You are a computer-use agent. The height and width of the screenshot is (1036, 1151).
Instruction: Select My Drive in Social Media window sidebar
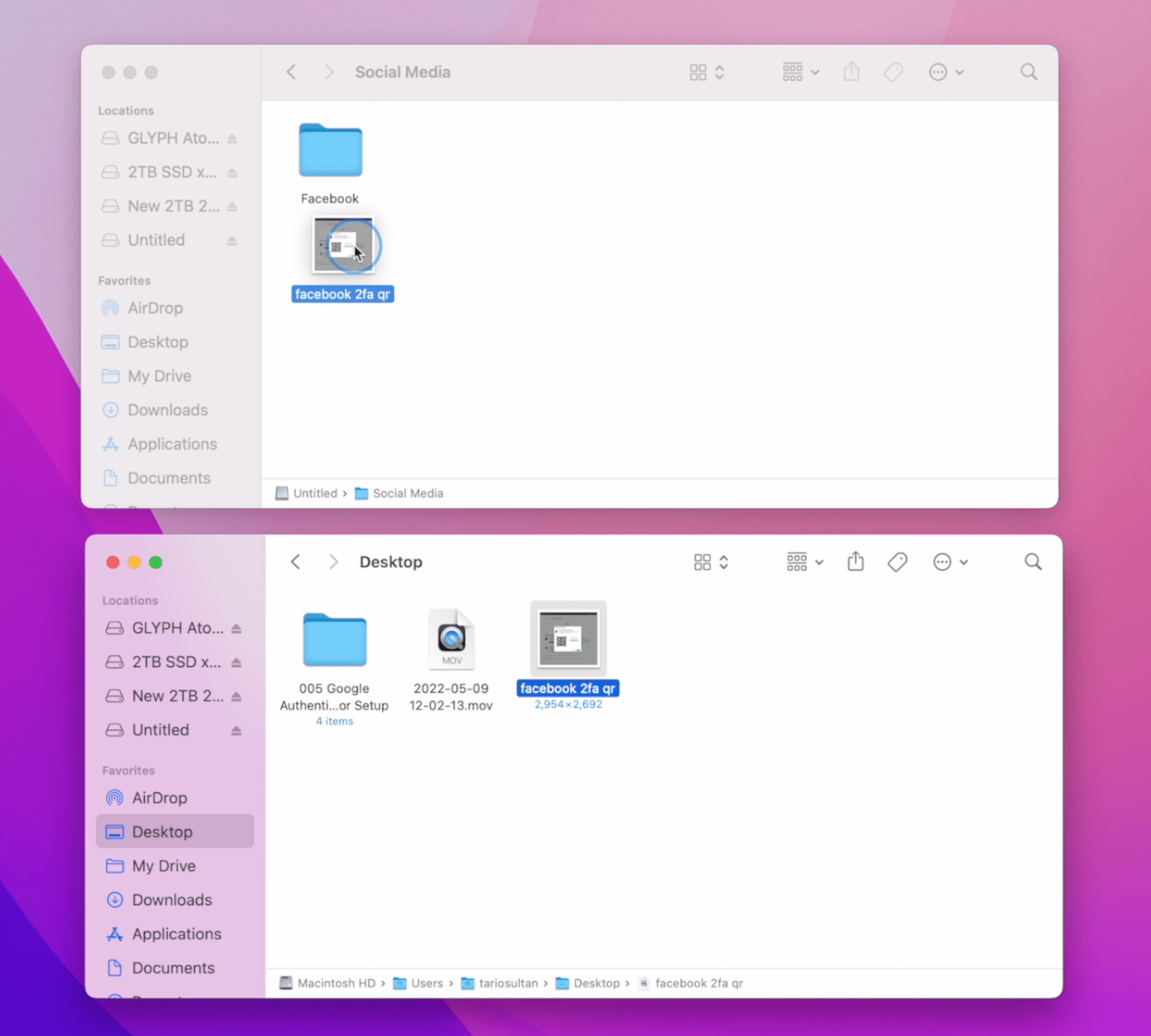171,376
